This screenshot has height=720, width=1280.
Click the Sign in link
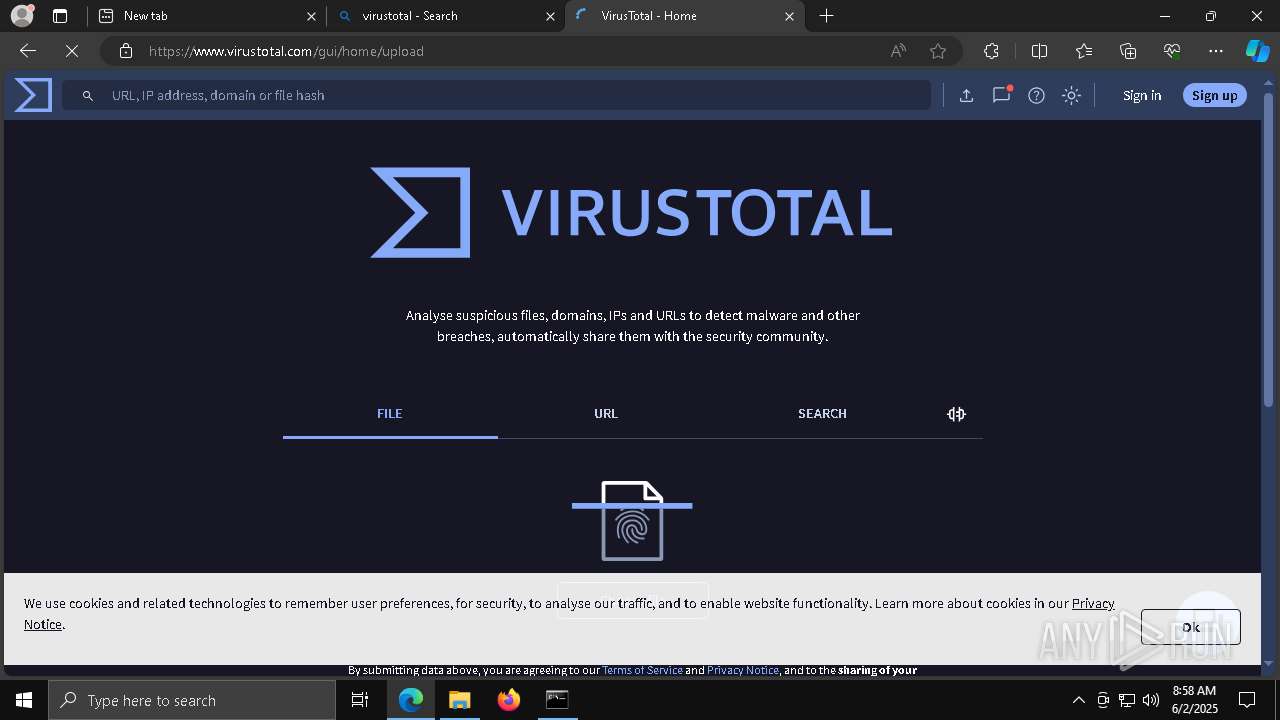point(1142,95)
